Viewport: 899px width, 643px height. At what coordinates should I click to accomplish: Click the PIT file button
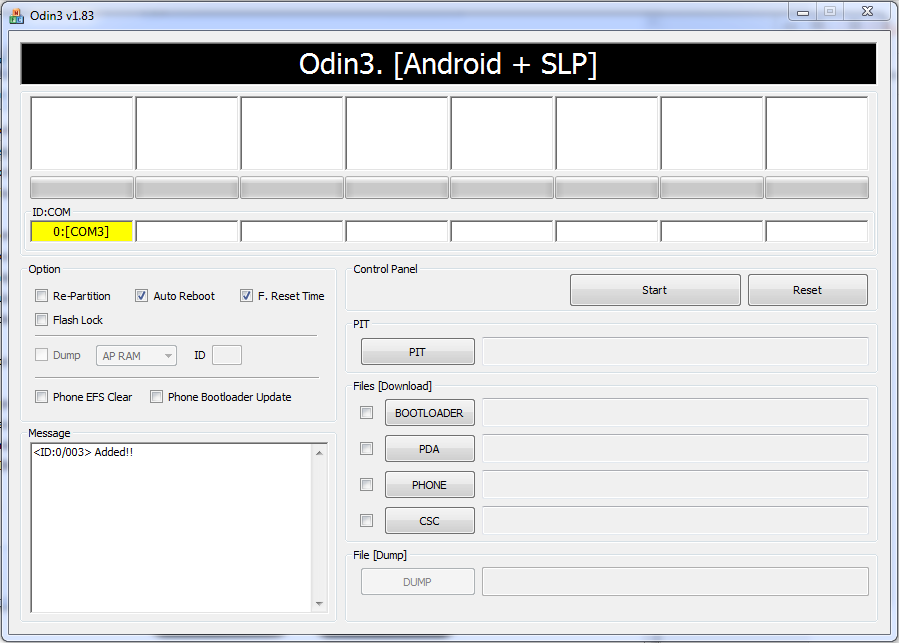[x=417, y=352]
